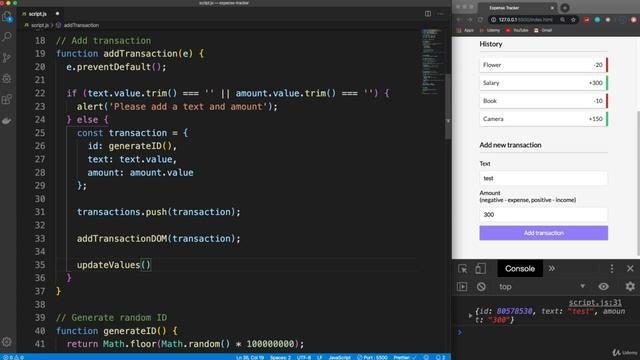Click the Flower -20 history item
640x360 pixels.
tap(544, 65)
